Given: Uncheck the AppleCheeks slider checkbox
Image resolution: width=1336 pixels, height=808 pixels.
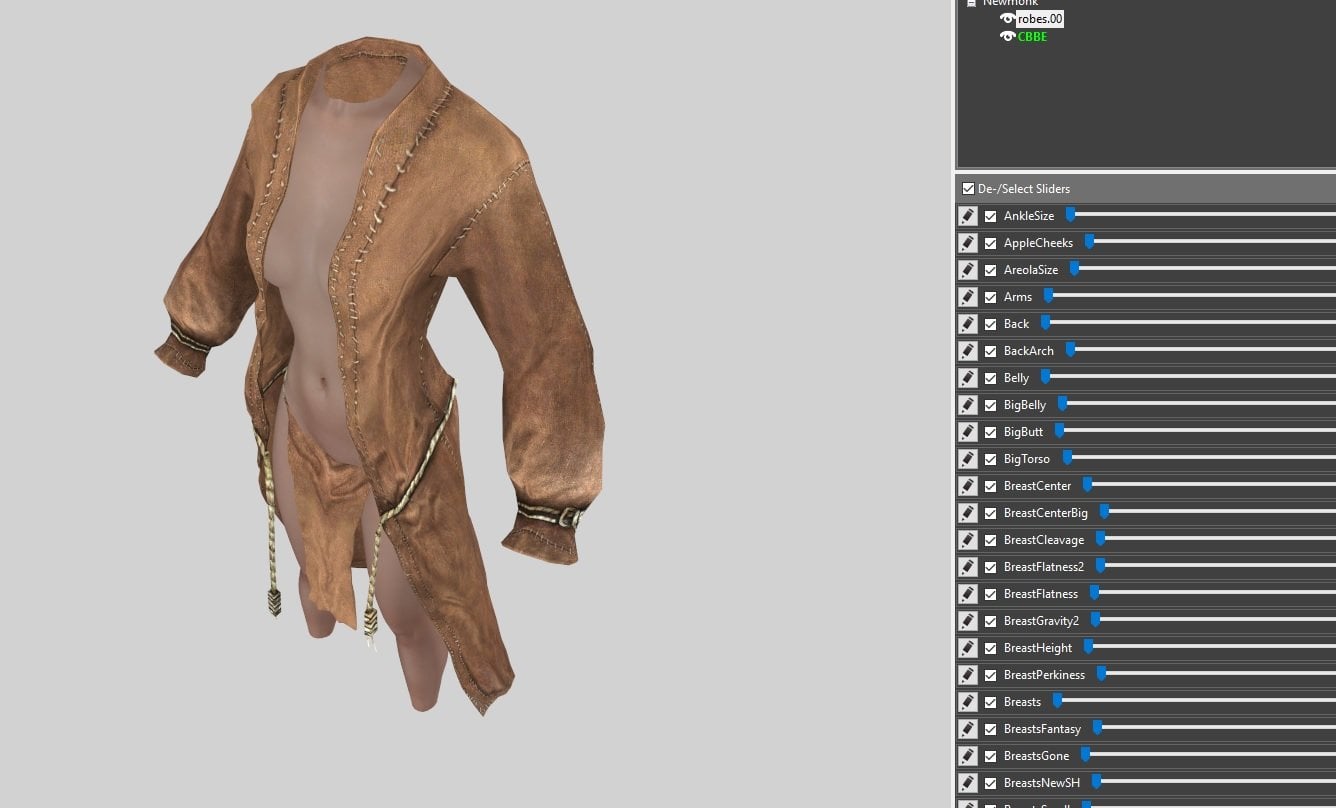Looking at the screenshot, I should click(x=990, y=243).
